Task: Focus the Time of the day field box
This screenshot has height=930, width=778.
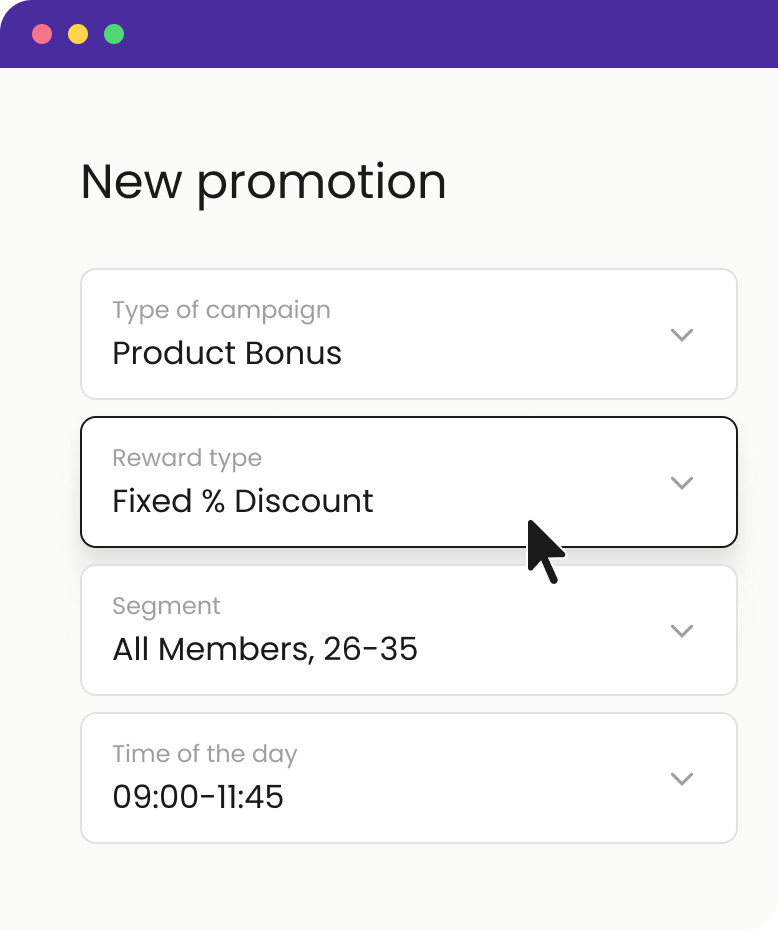Action: coord(409,778)
